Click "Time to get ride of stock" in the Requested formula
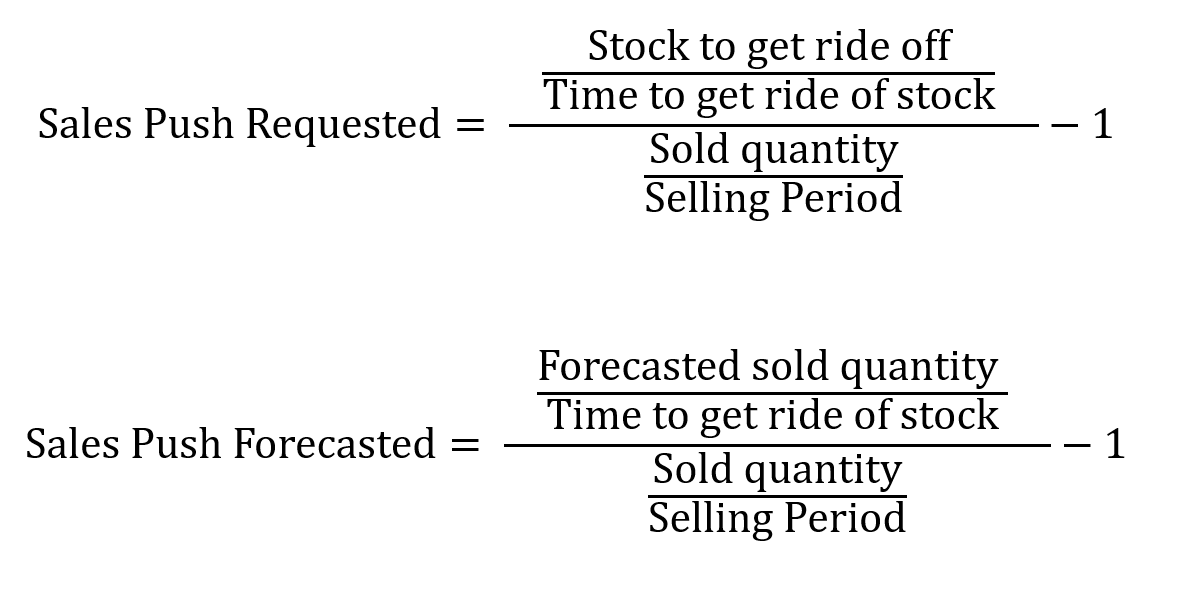Viewport: 1177px width, 593px height. coord(769,96)
